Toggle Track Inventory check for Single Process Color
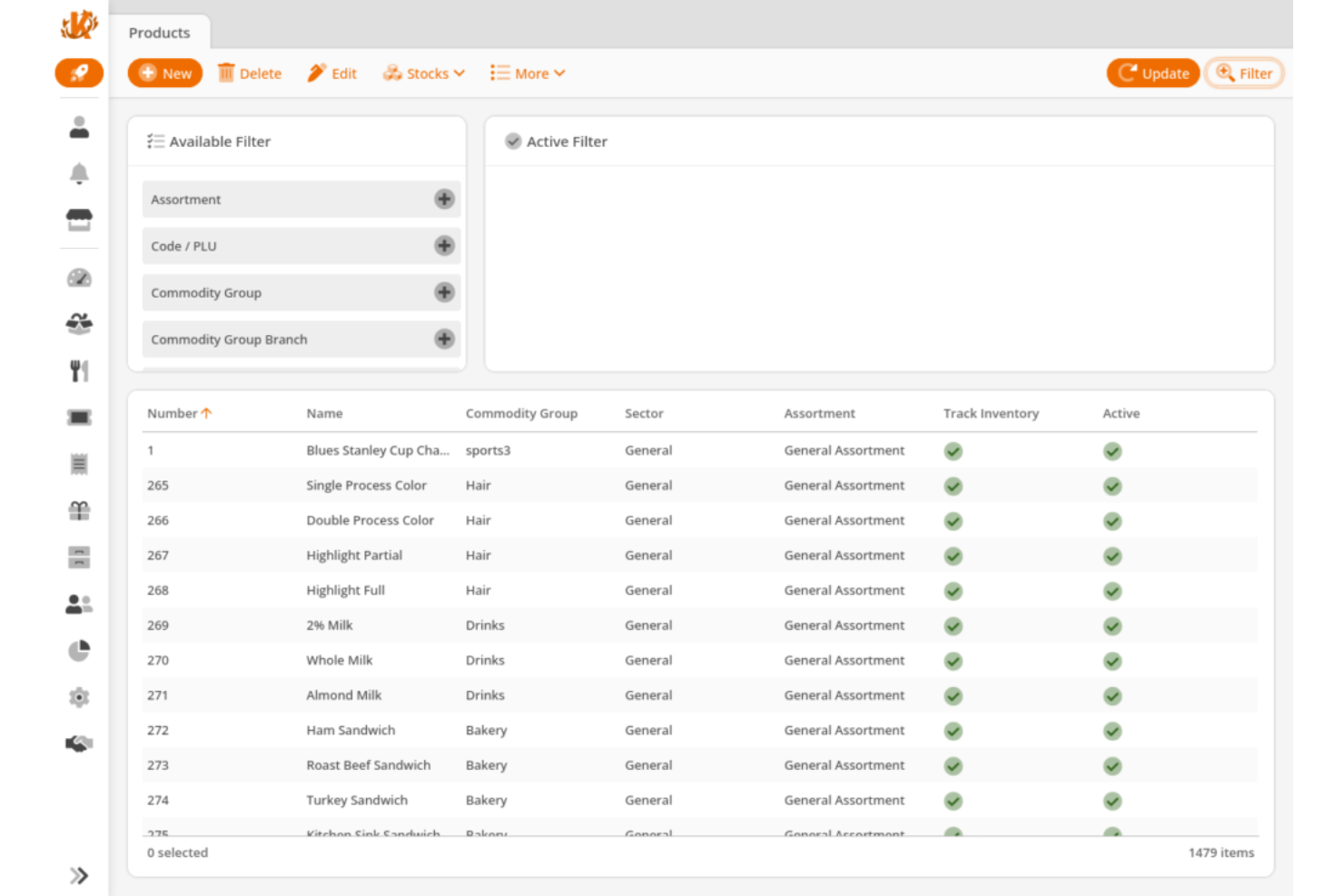Viewport: 1344px width, 896px height. 954,487
